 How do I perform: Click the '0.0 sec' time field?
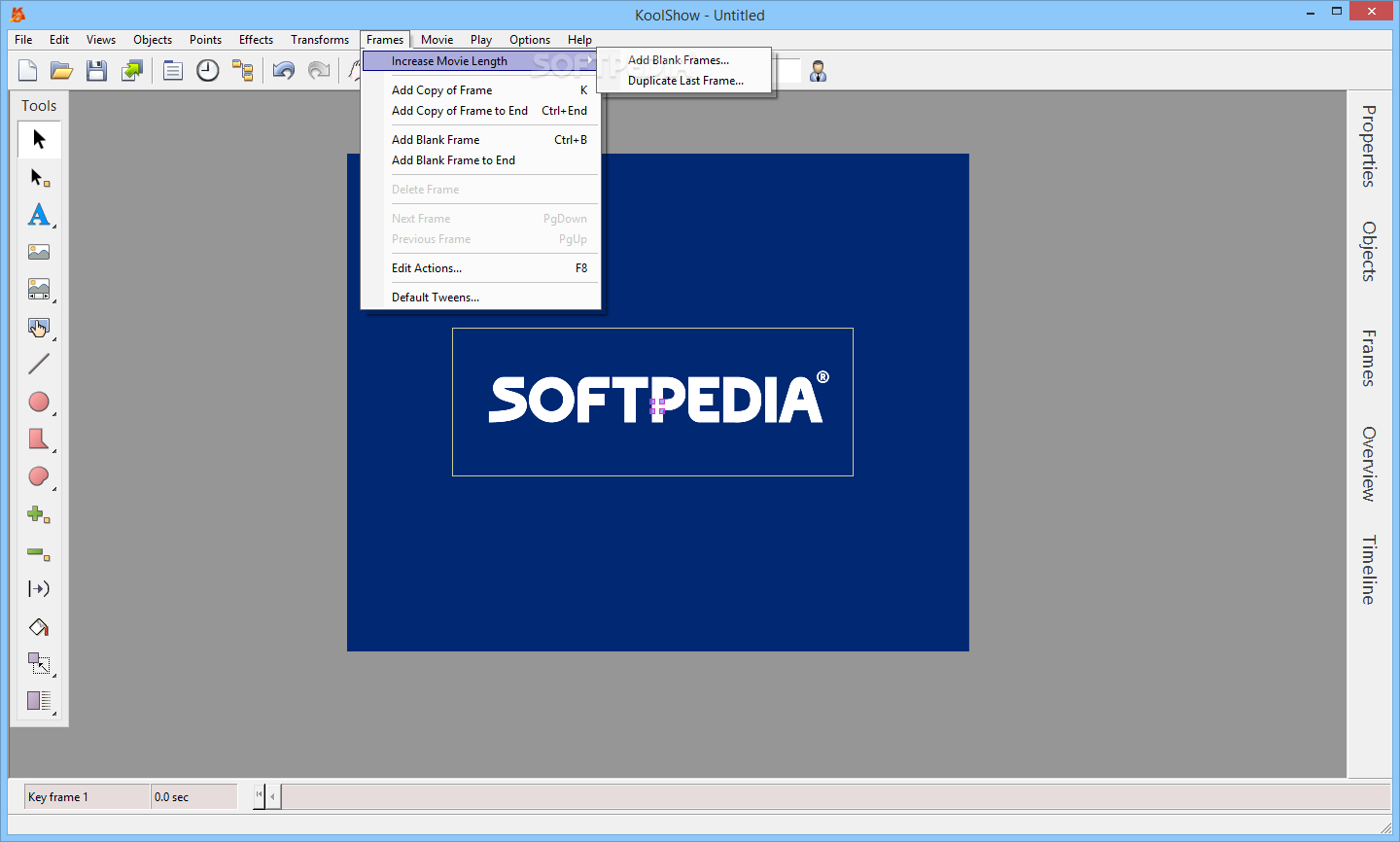194,797
